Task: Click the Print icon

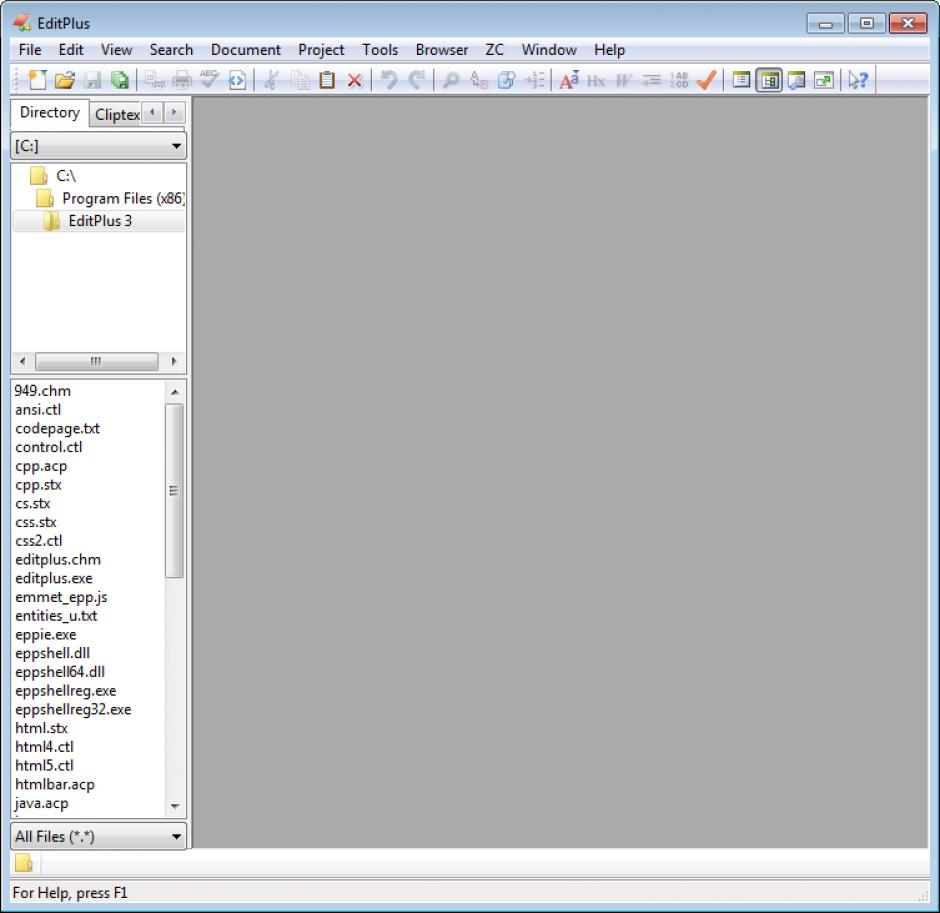Action: [182, 80]
